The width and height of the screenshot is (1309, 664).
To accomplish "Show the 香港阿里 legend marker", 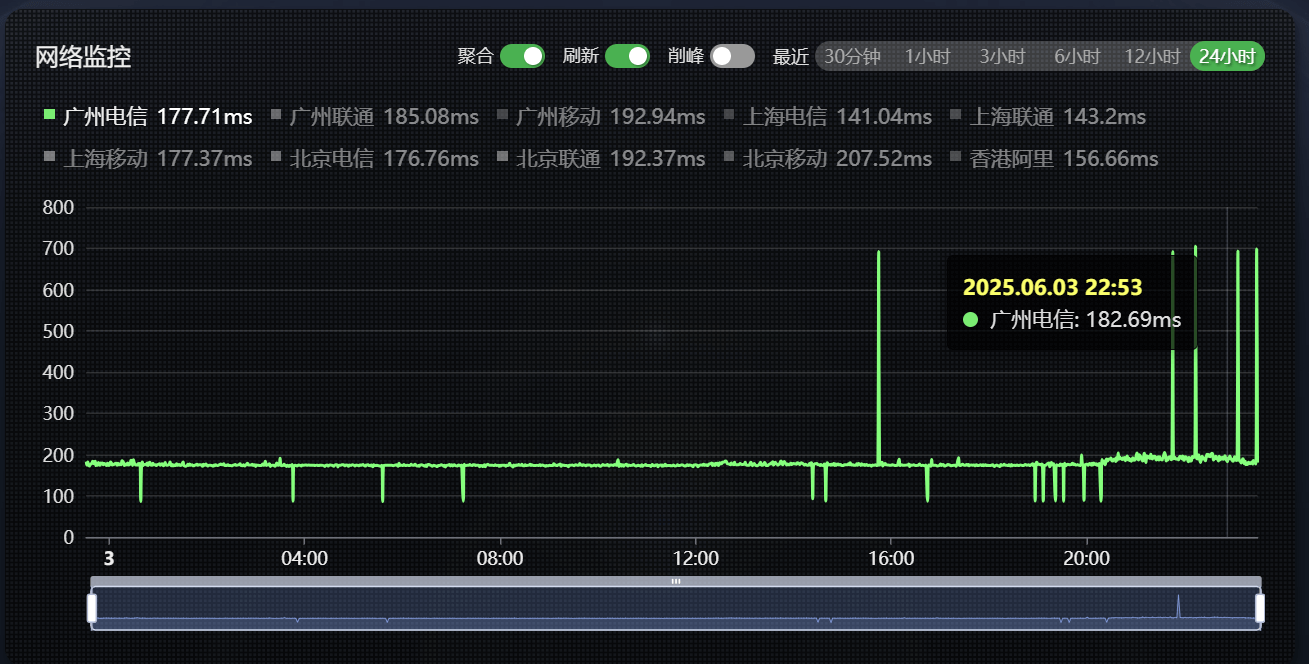I will (956, 157).
